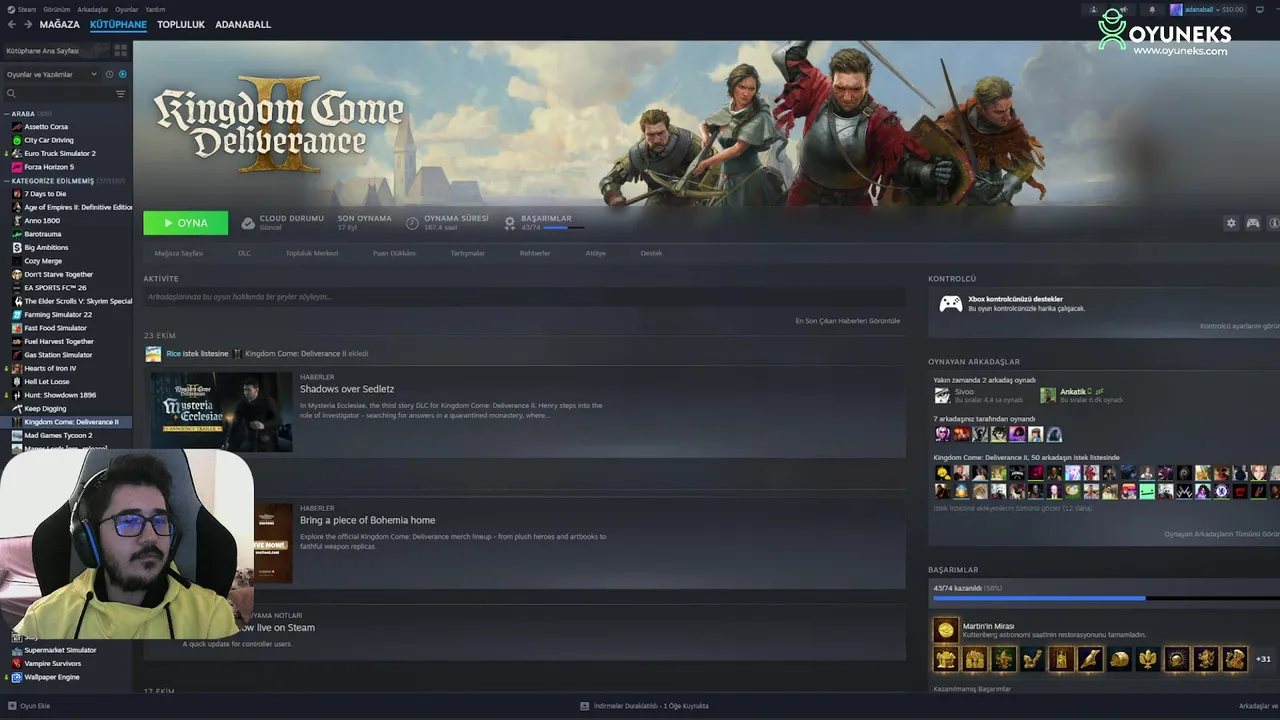Screen dimensions: 1280x720
Task: Click the +31 more achievements badge
Action: point(1263,659)
